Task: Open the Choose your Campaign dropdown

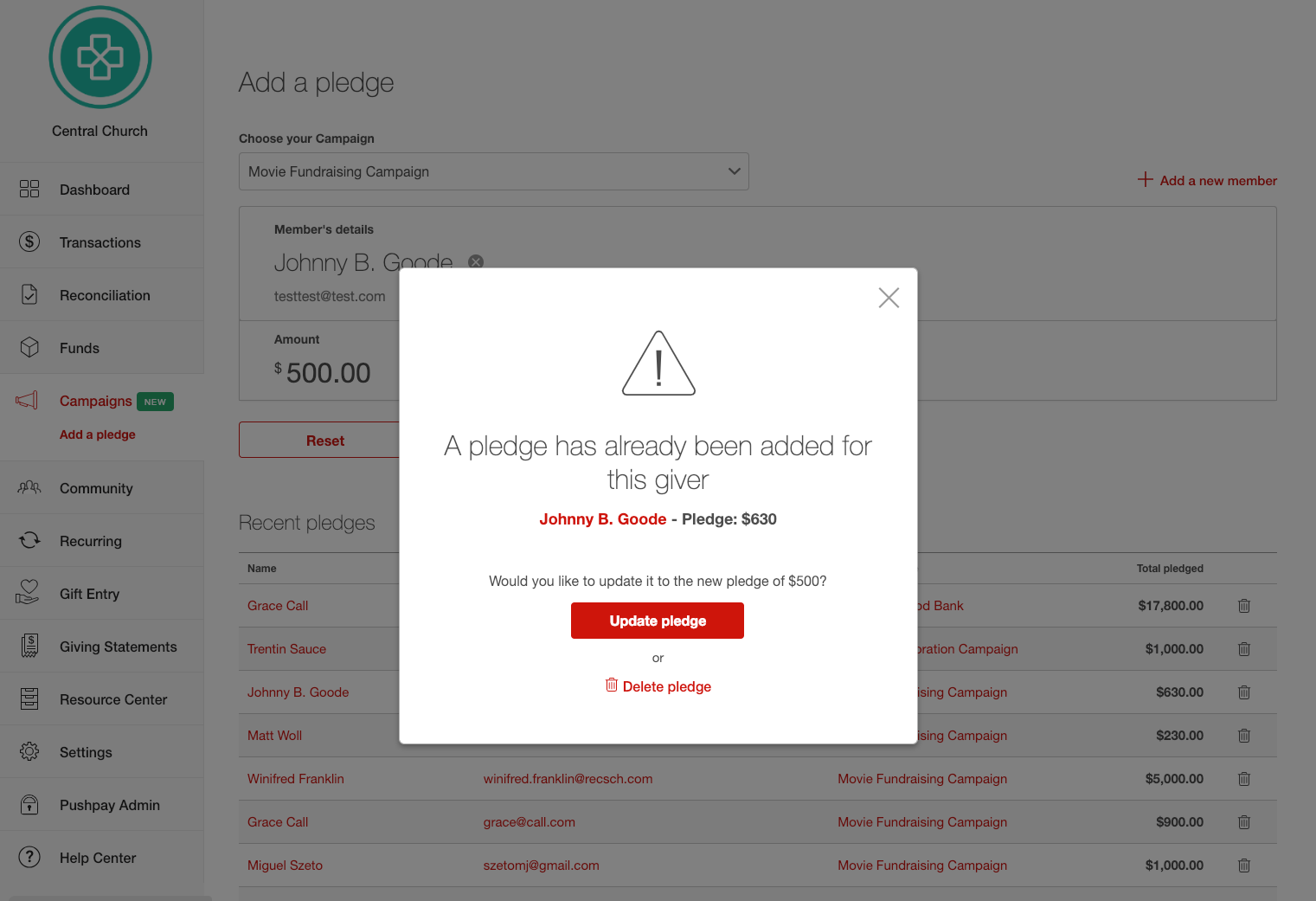Action: (493, 171)
